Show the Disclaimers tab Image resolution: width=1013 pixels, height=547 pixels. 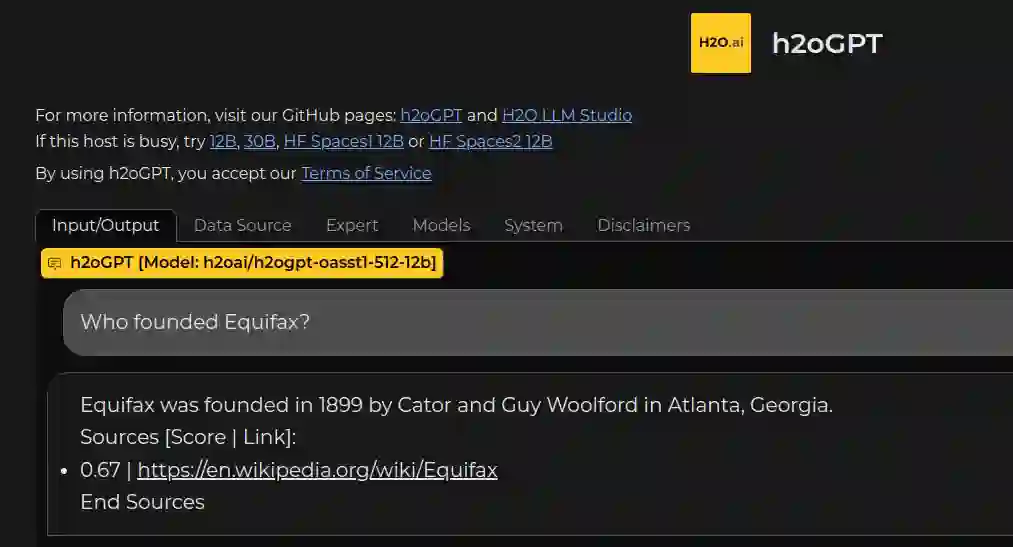[643, 226]
